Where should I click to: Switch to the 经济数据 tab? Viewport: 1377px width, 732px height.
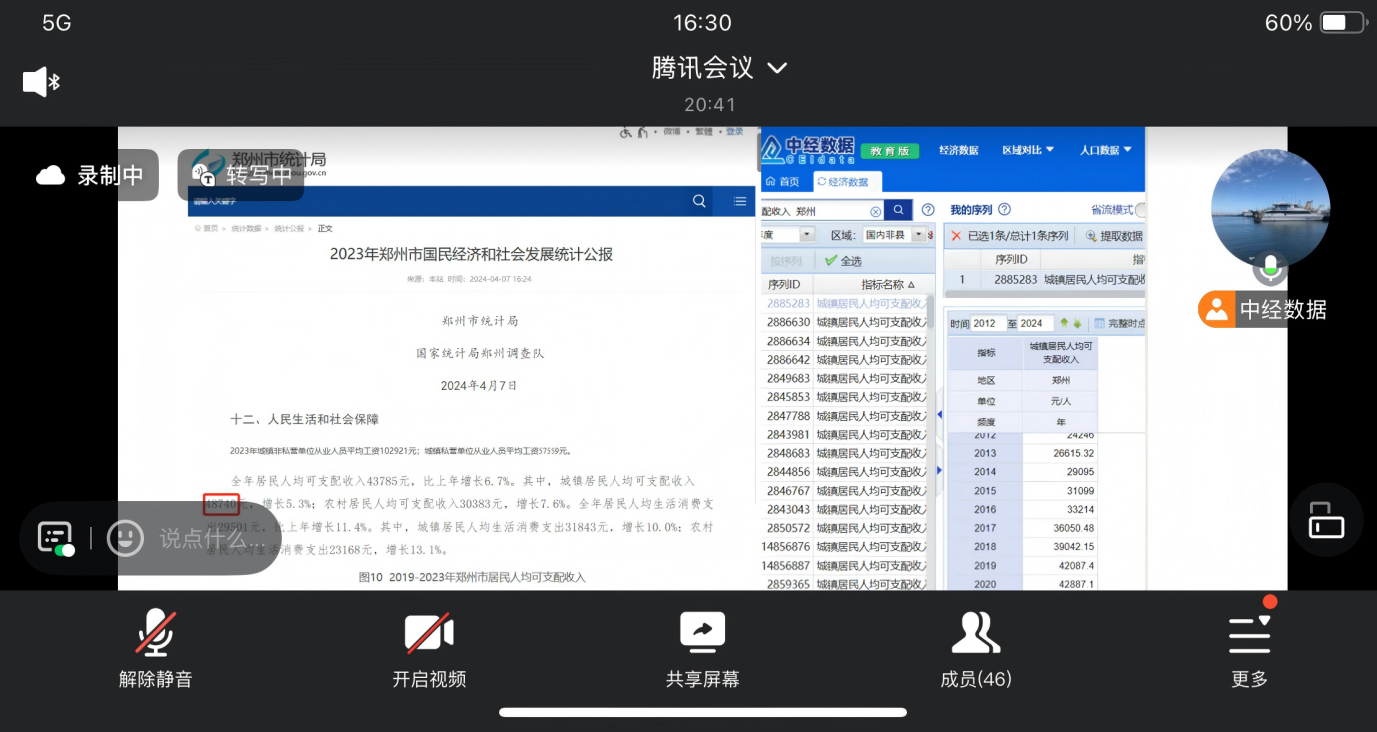tap(848, 181)
